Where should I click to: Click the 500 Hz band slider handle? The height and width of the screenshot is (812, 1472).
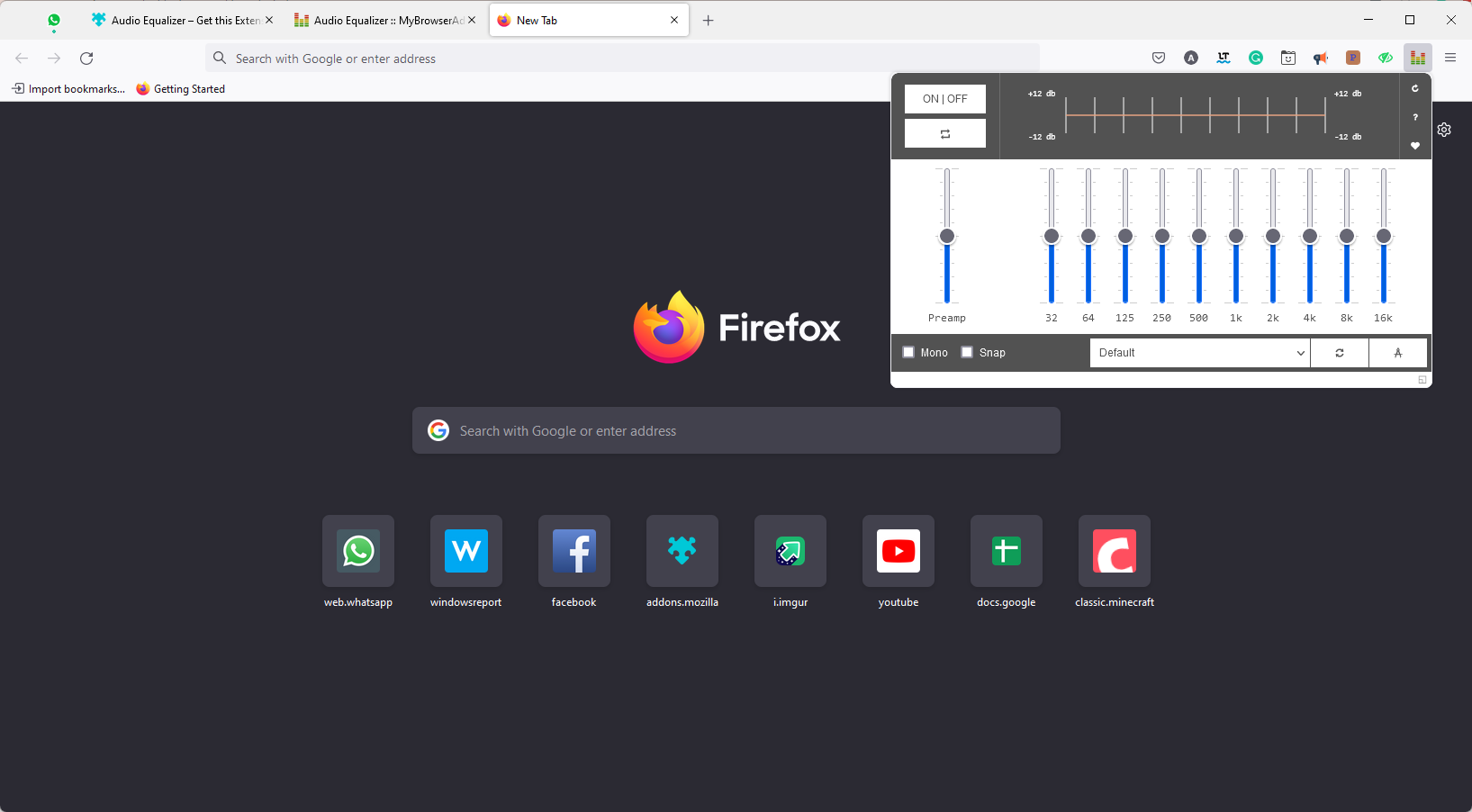coord(1199,236)
